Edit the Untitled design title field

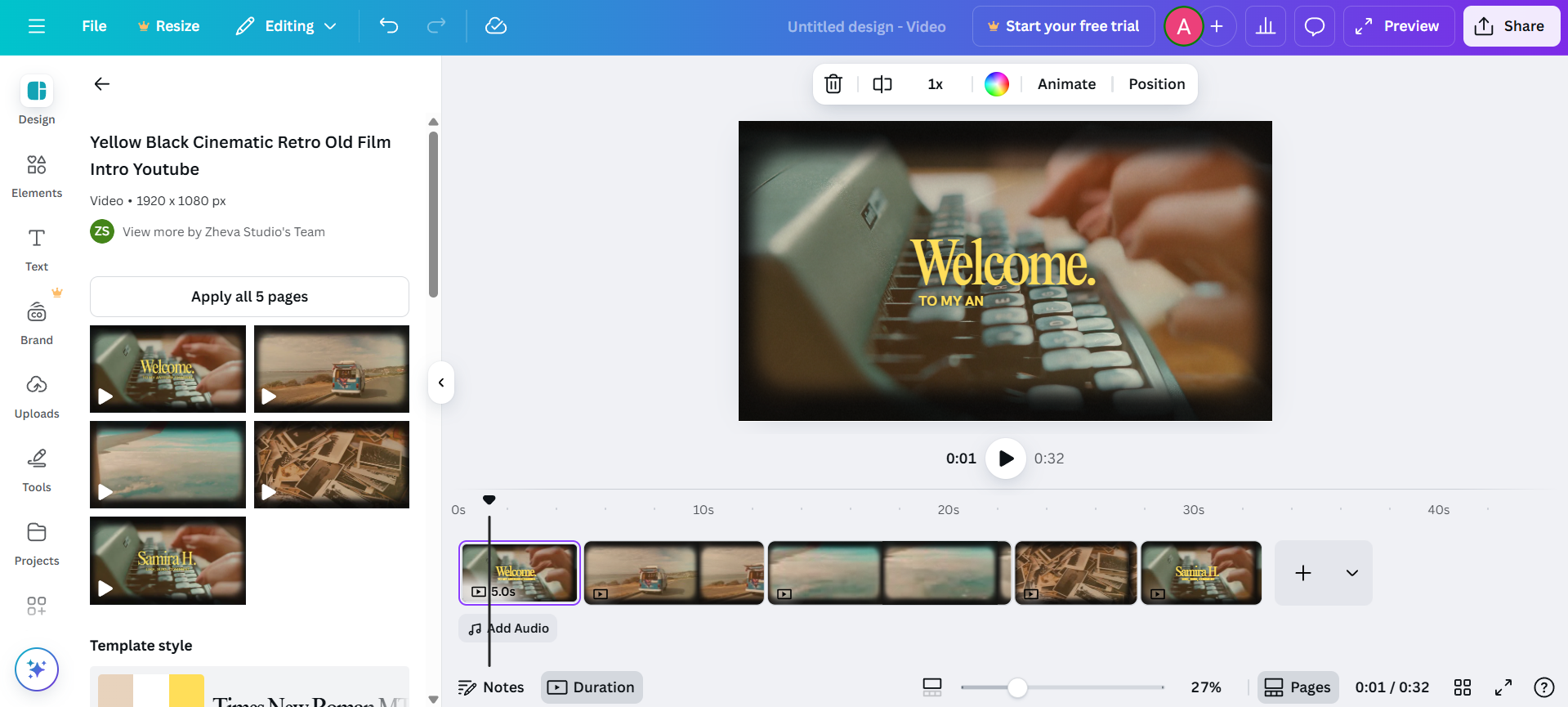click(x=866, y=26)
